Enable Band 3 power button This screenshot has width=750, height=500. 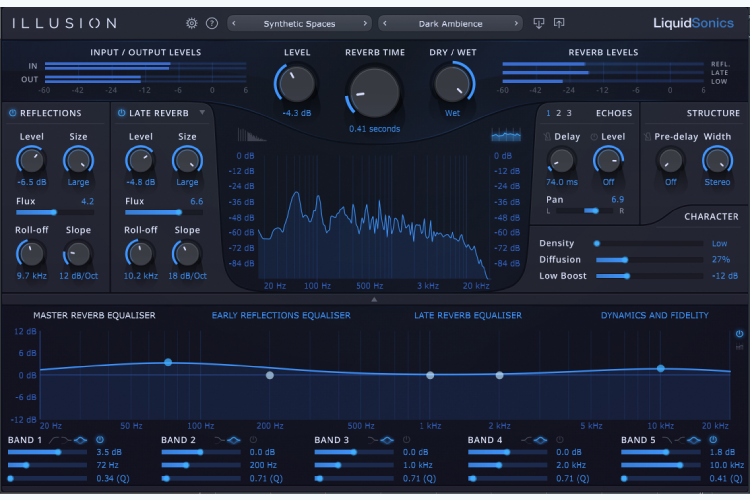pos(407,440)
